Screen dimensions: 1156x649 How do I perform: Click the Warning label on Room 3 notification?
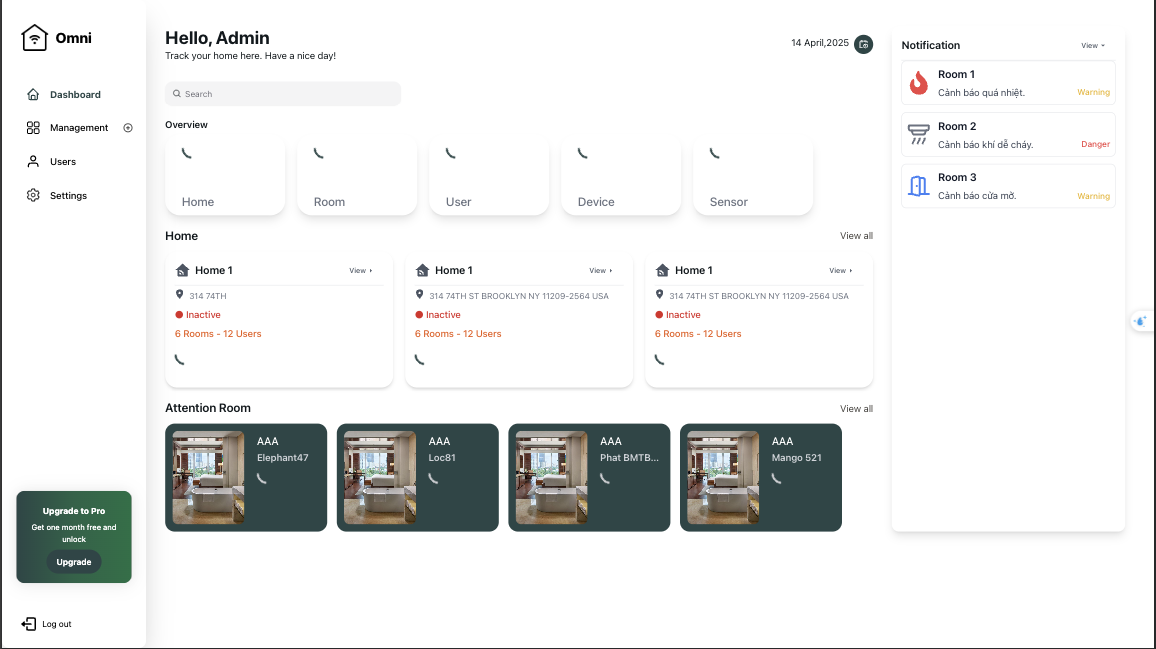(1093, 195)
